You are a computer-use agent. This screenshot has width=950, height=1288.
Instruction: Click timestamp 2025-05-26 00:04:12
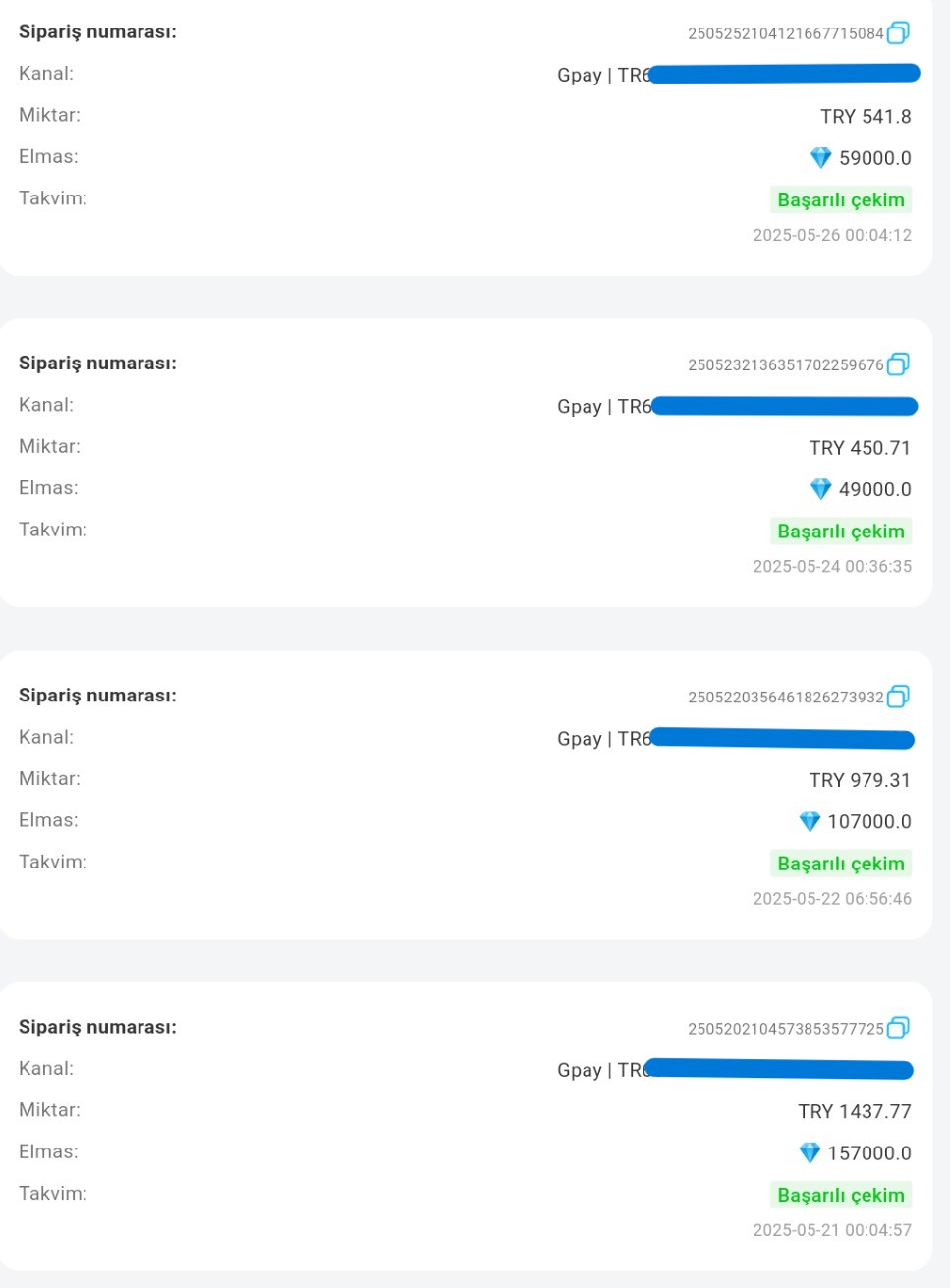[832, 235]
